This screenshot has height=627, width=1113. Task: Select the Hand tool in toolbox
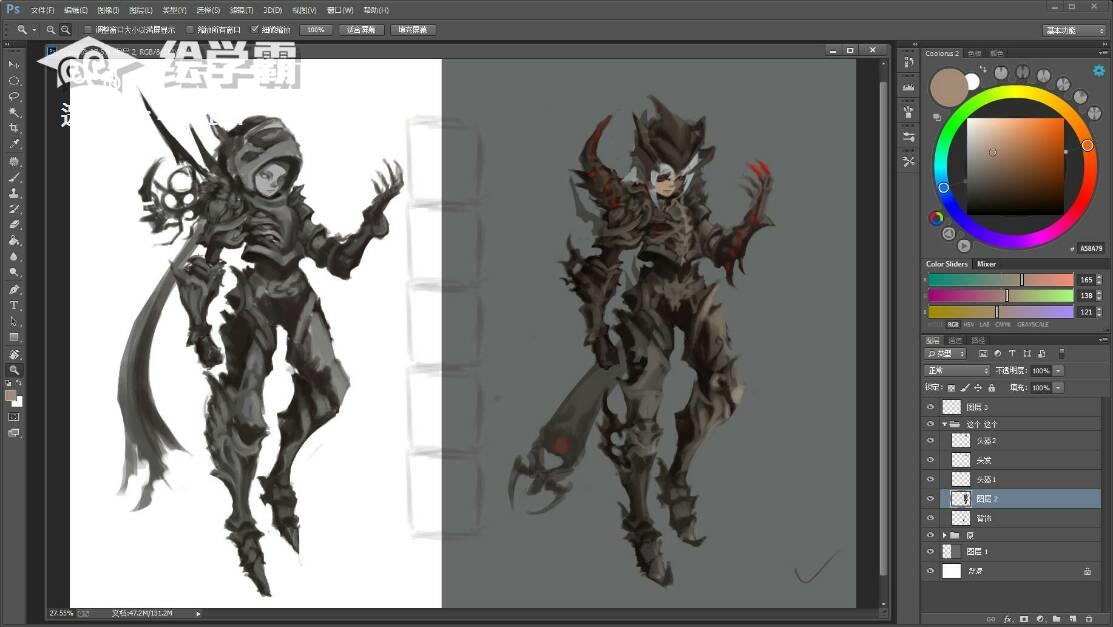(13, 354)
